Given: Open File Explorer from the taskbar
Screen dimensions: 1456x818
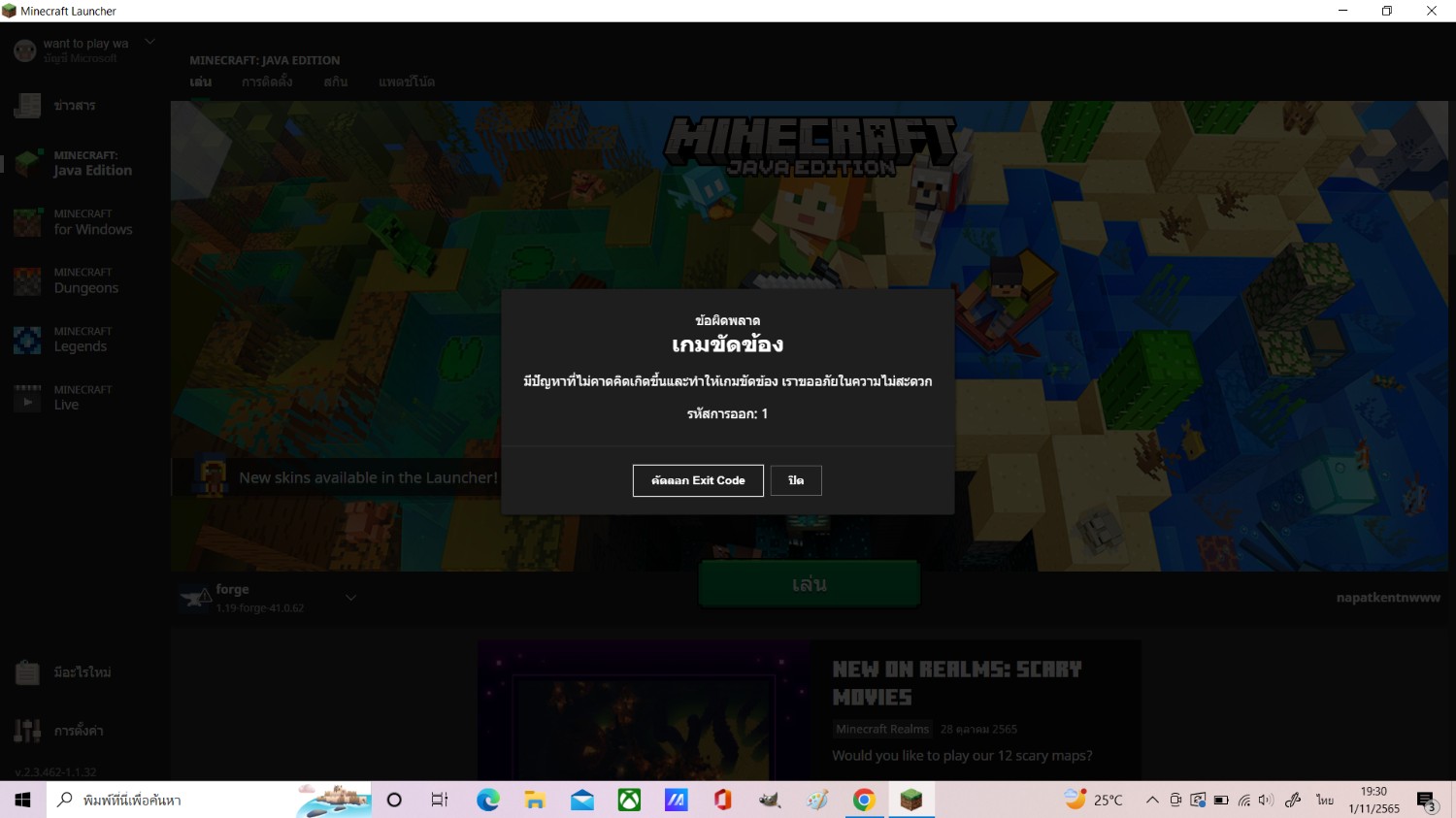Looking at the screenshot, I should click(535, 800).
